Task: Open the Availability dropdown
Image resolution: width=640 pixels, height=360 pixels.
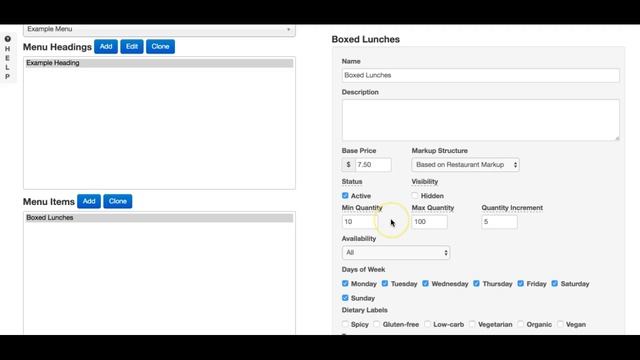Action: pyautogui.click(x=396, y=253)
